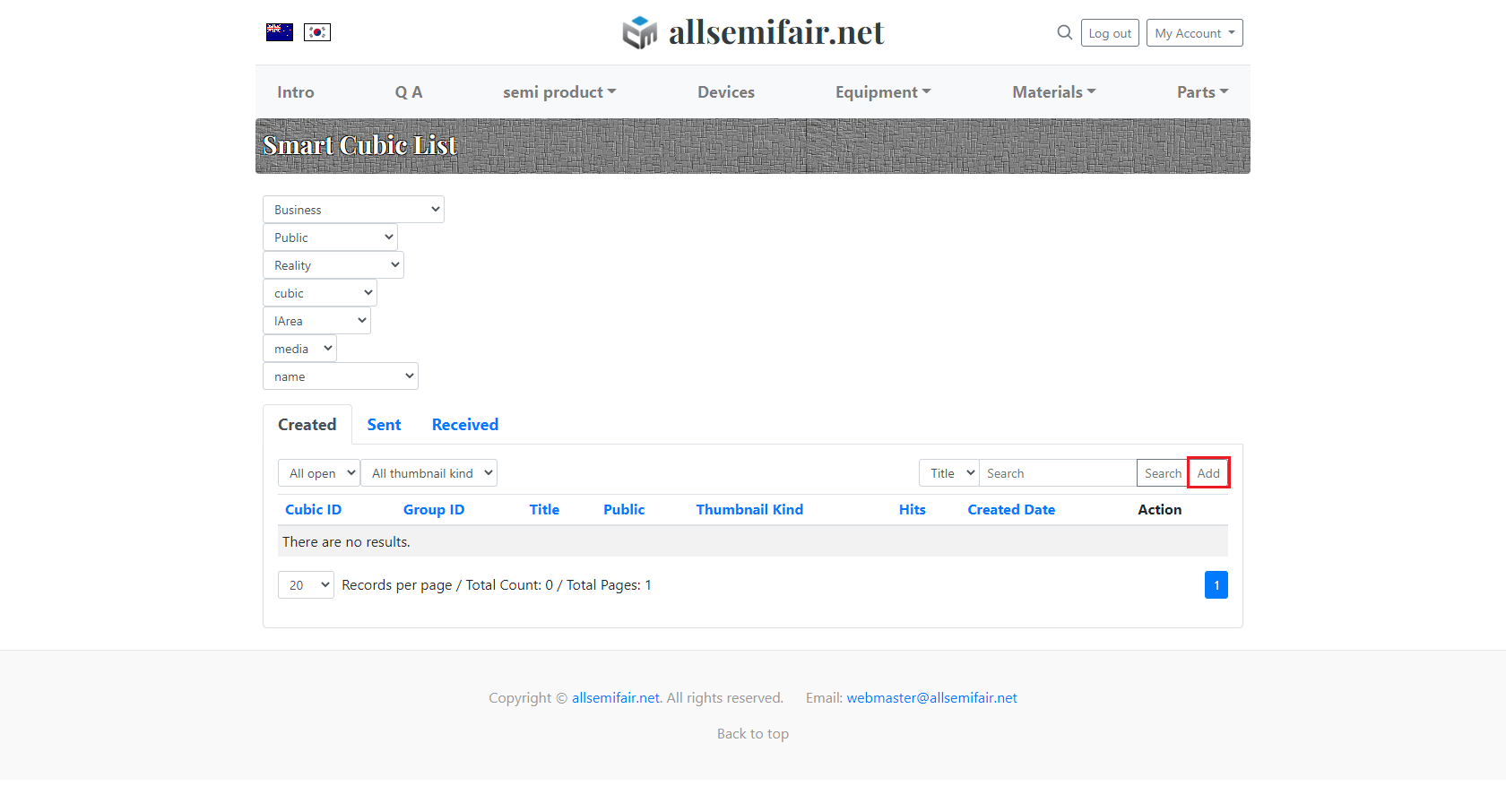Click the Search button

pos(1163,473)
